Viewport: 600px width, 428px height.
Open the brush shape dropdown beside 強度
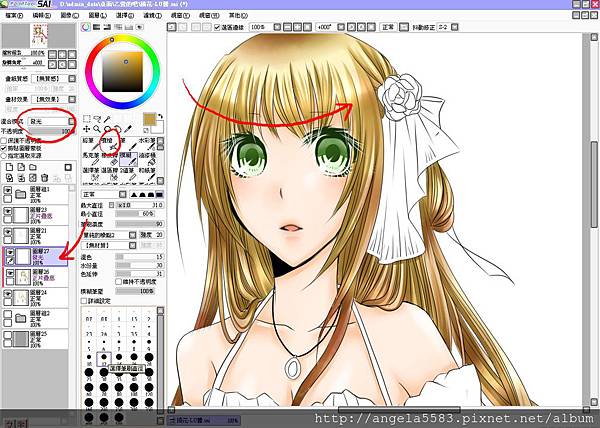[132, 235]
